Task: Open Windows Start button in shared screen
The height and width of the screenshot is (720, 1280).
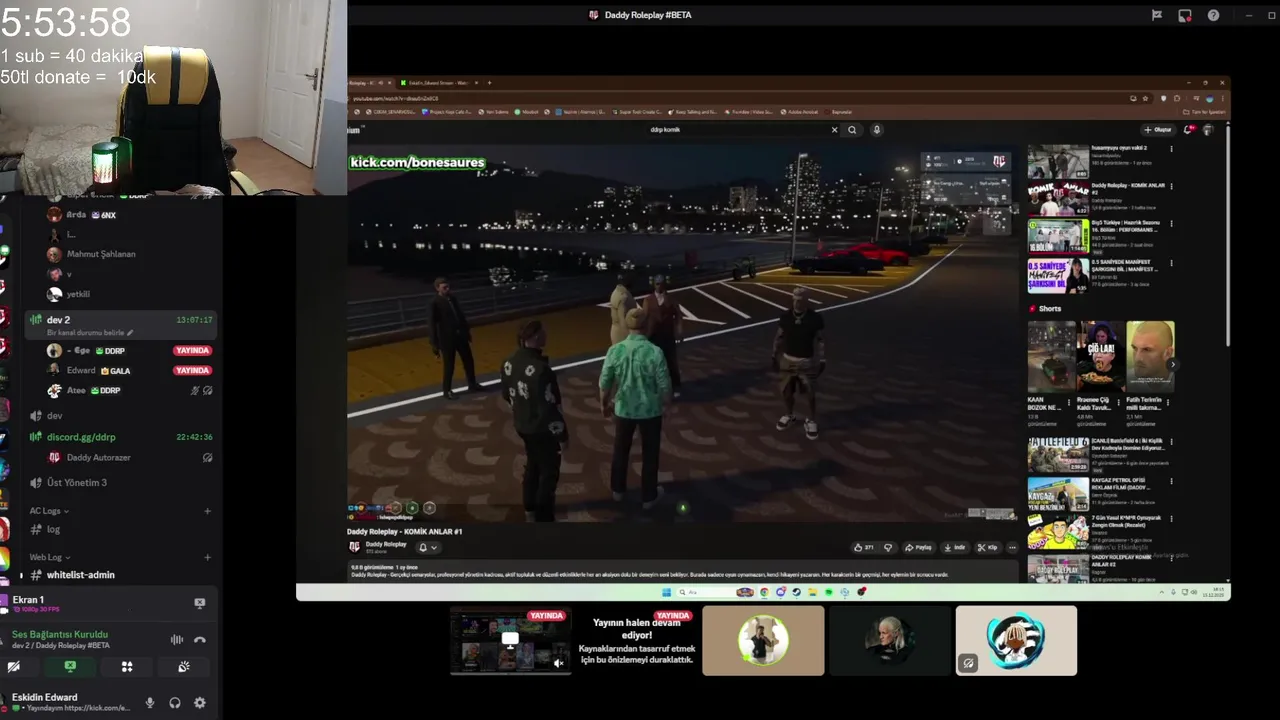Action: 667,592
